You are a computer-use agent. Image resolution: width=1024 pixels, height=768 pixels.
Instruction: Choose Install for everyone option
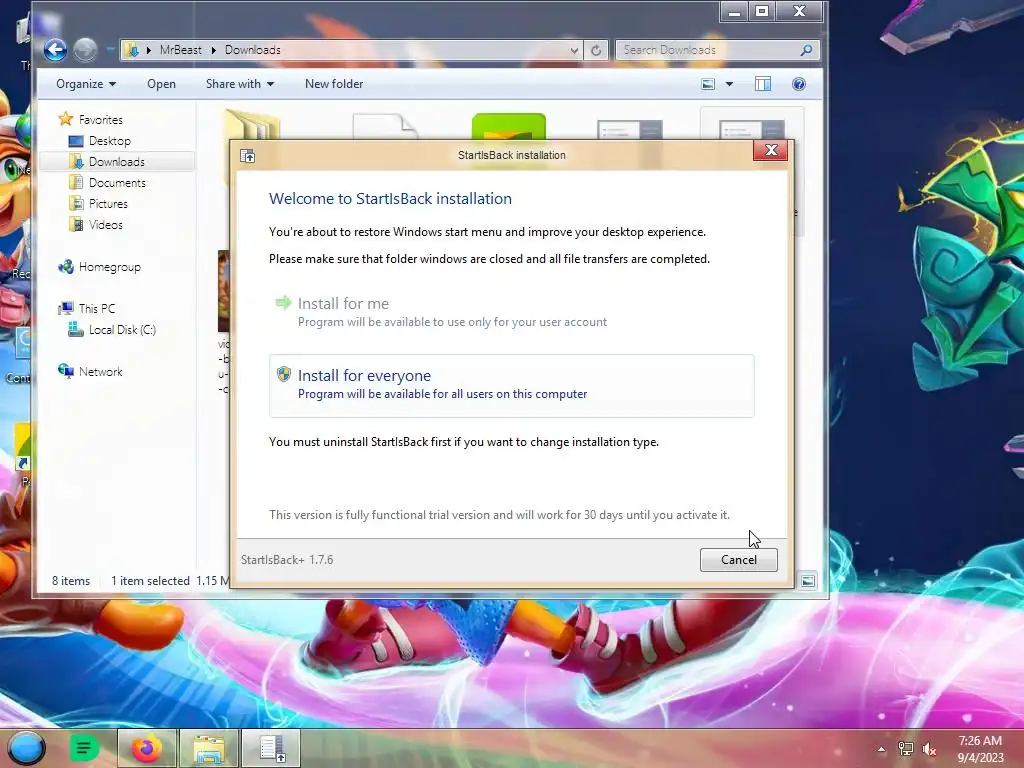click(x=511, y=385)
